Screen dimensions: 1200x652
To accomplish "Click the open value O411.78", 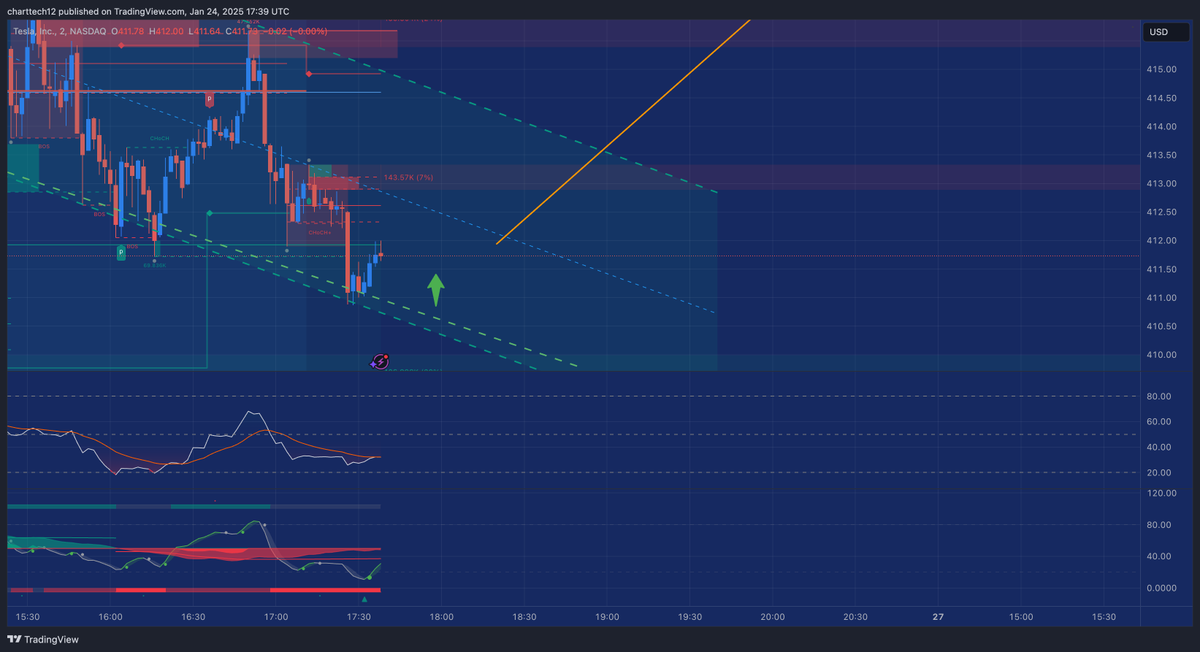I will click(x=128, y=31).
